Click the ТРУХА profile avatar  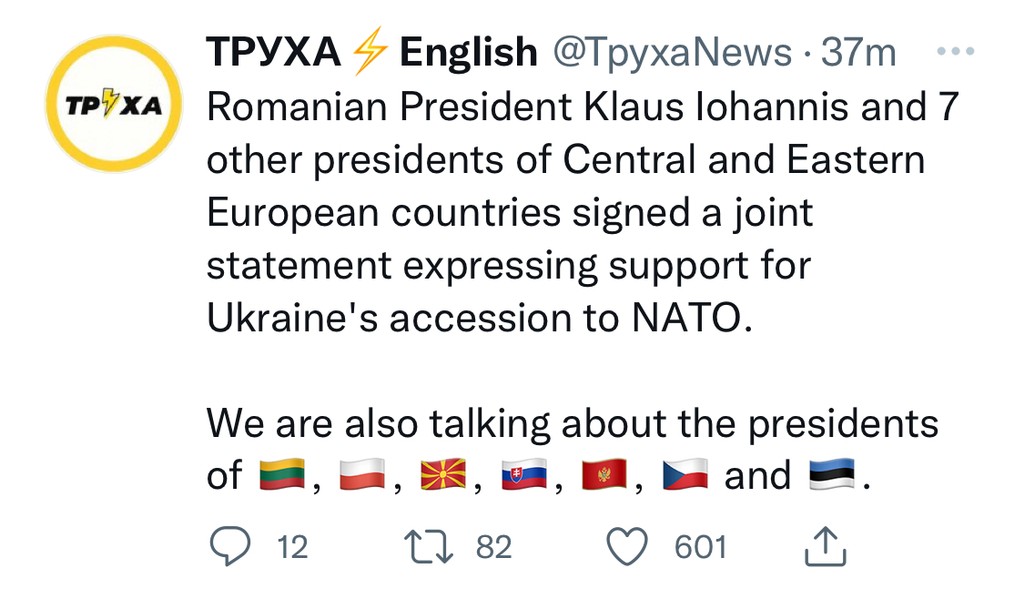coord(114,104)
